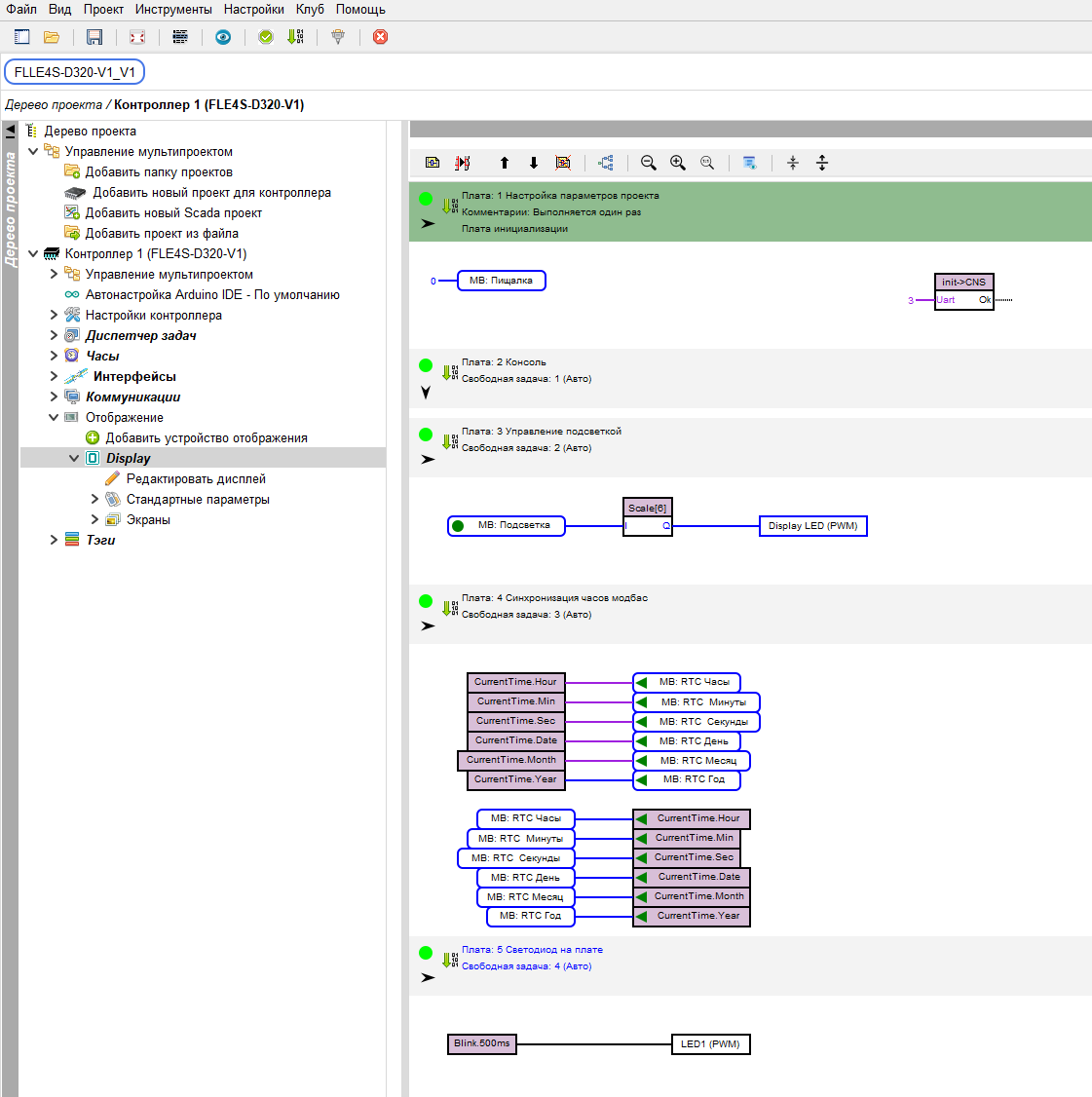
Task: Add a new board in board toolbar
Action: tap(433, 163)
